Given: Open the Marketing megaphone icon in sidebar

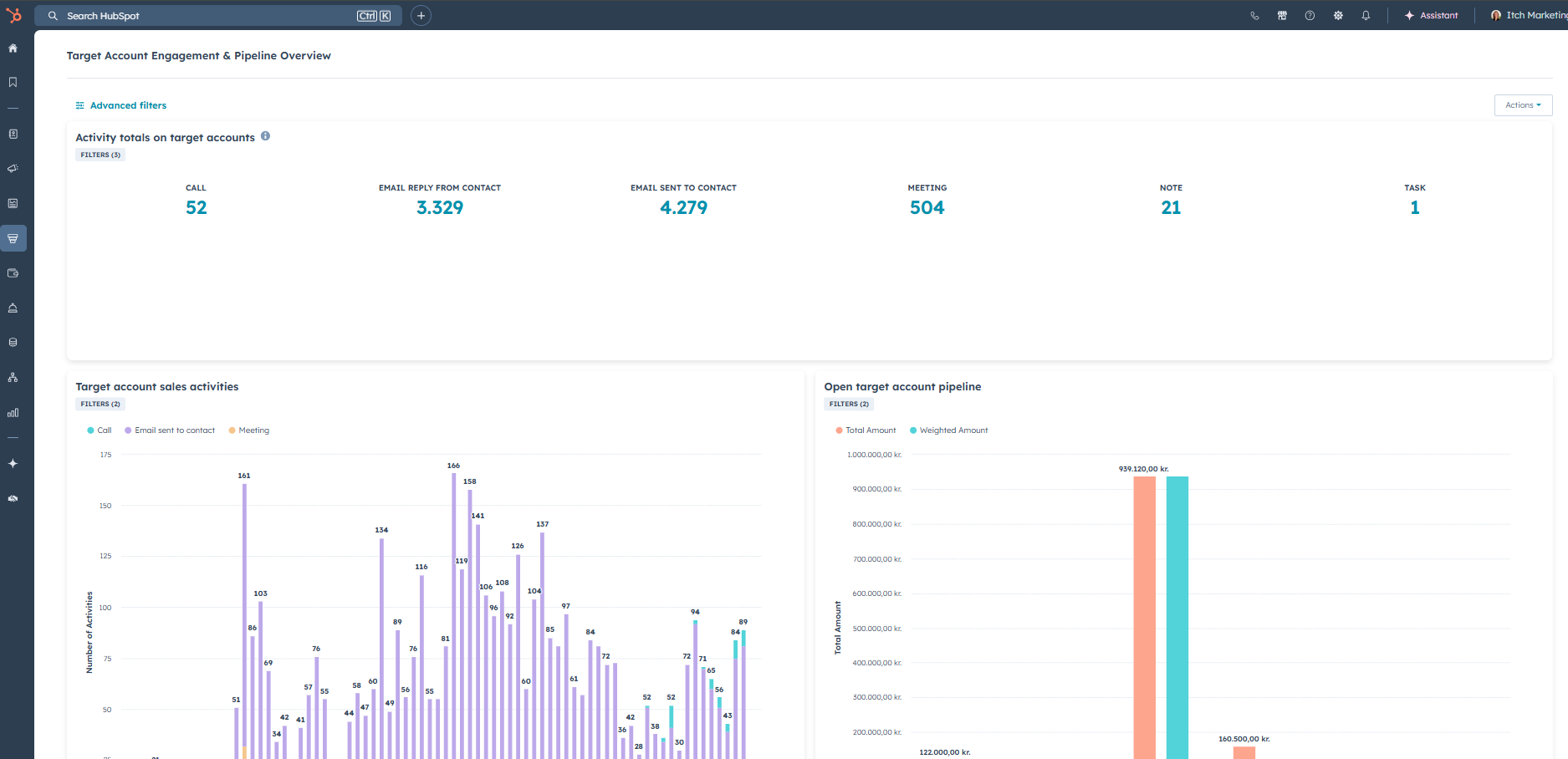Looking at the screenshot, I should [x=13, y=168].
